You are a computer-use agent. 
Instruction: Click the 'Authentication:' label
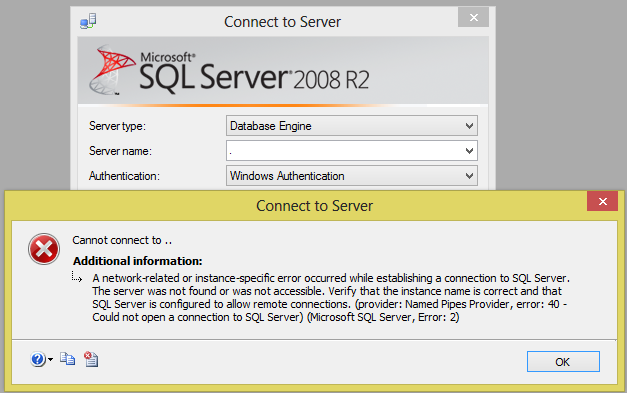pyautogui.click(x=124, y=176)
